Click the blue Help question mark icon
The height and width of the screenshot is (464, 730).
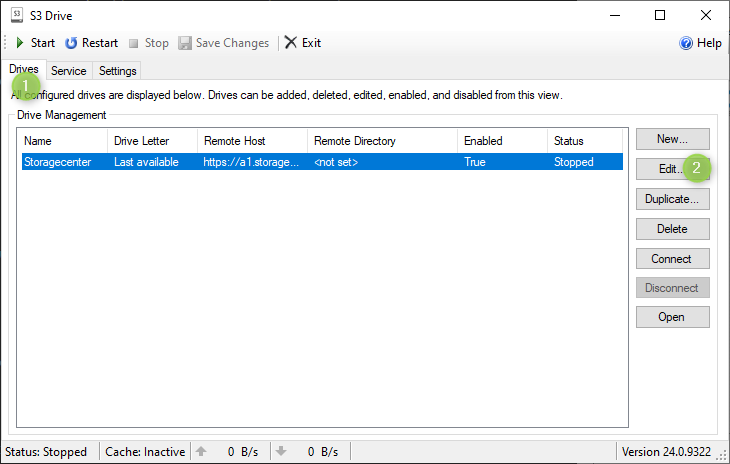pyautogui.click(x=686, y=43)
